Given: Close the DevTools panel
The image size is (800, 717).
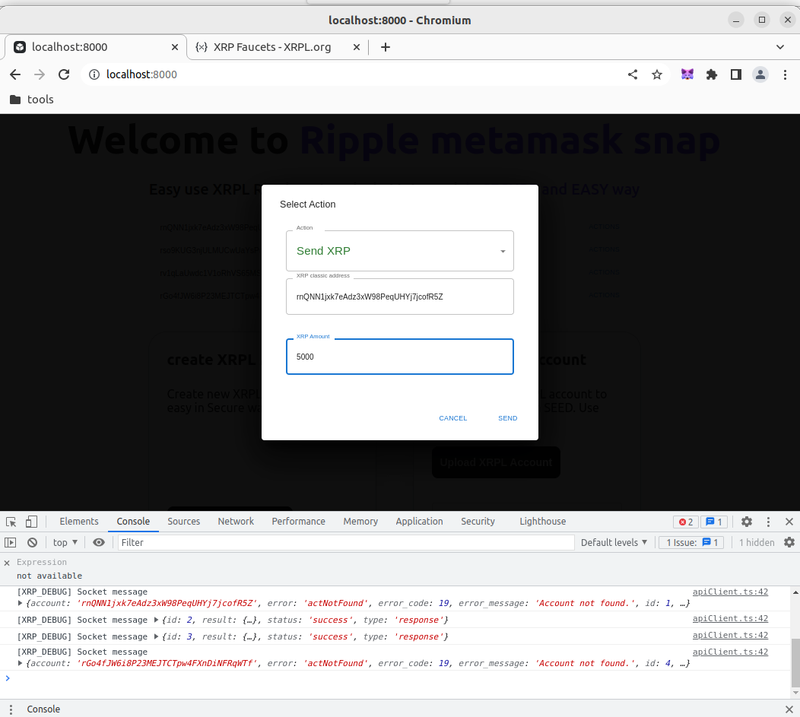Looking at the screenshot, I should coord(789,522).
